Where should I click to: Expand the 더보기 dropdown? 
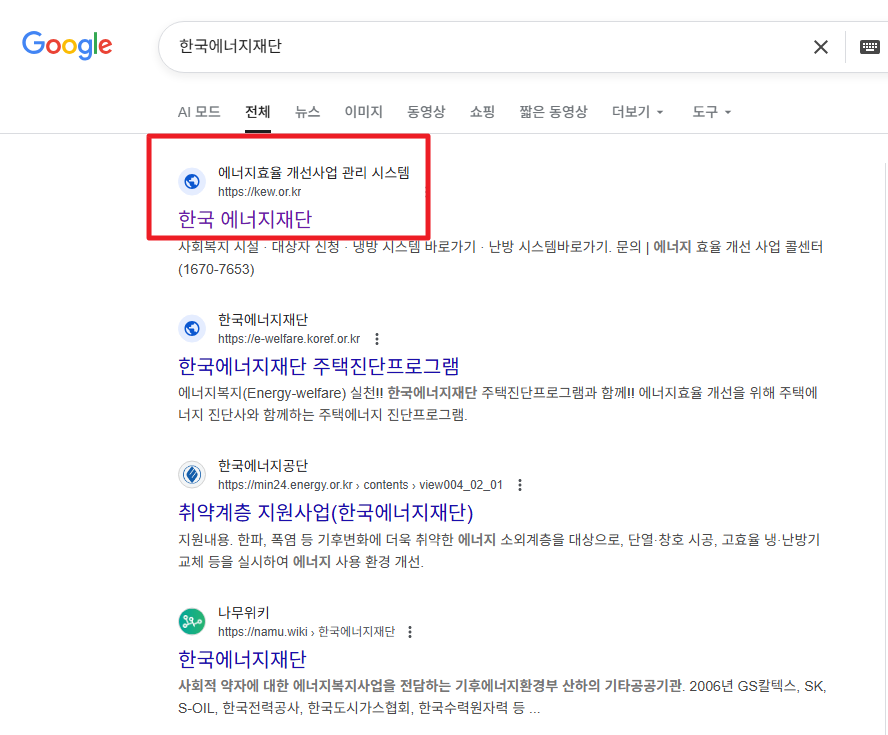[x=637, y=112]
